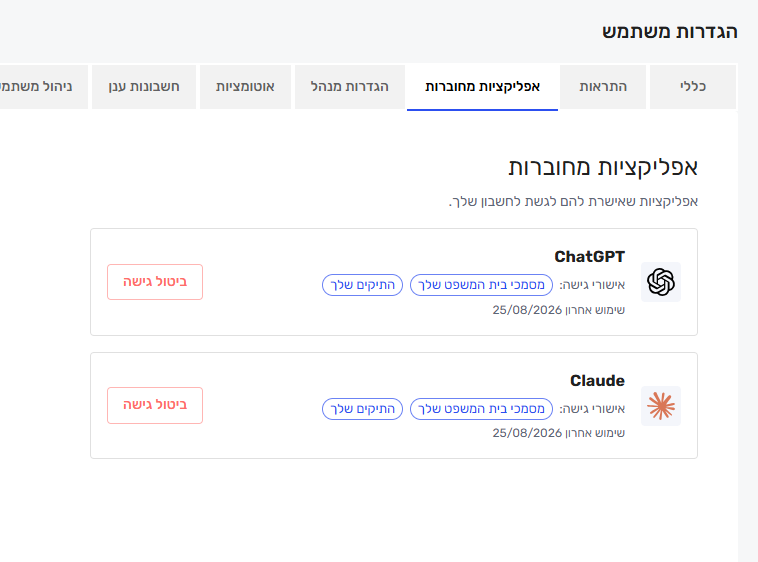Switch to the התראות tab
Image resolution: width=758 pixels, height=562 pixels.
(x=603, y=87)
